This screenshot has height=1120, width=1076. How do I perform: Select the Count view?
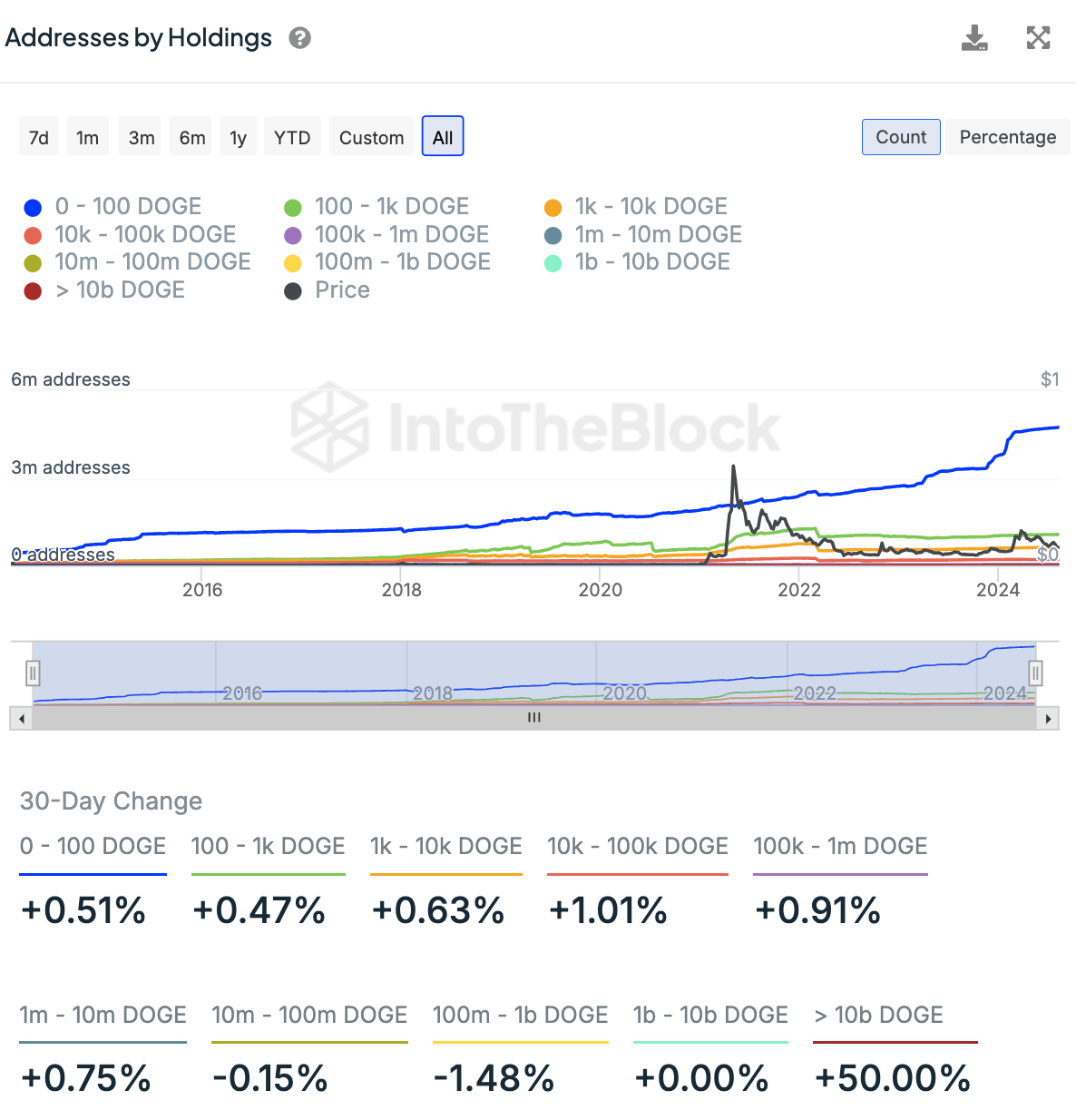coord(900,137)
